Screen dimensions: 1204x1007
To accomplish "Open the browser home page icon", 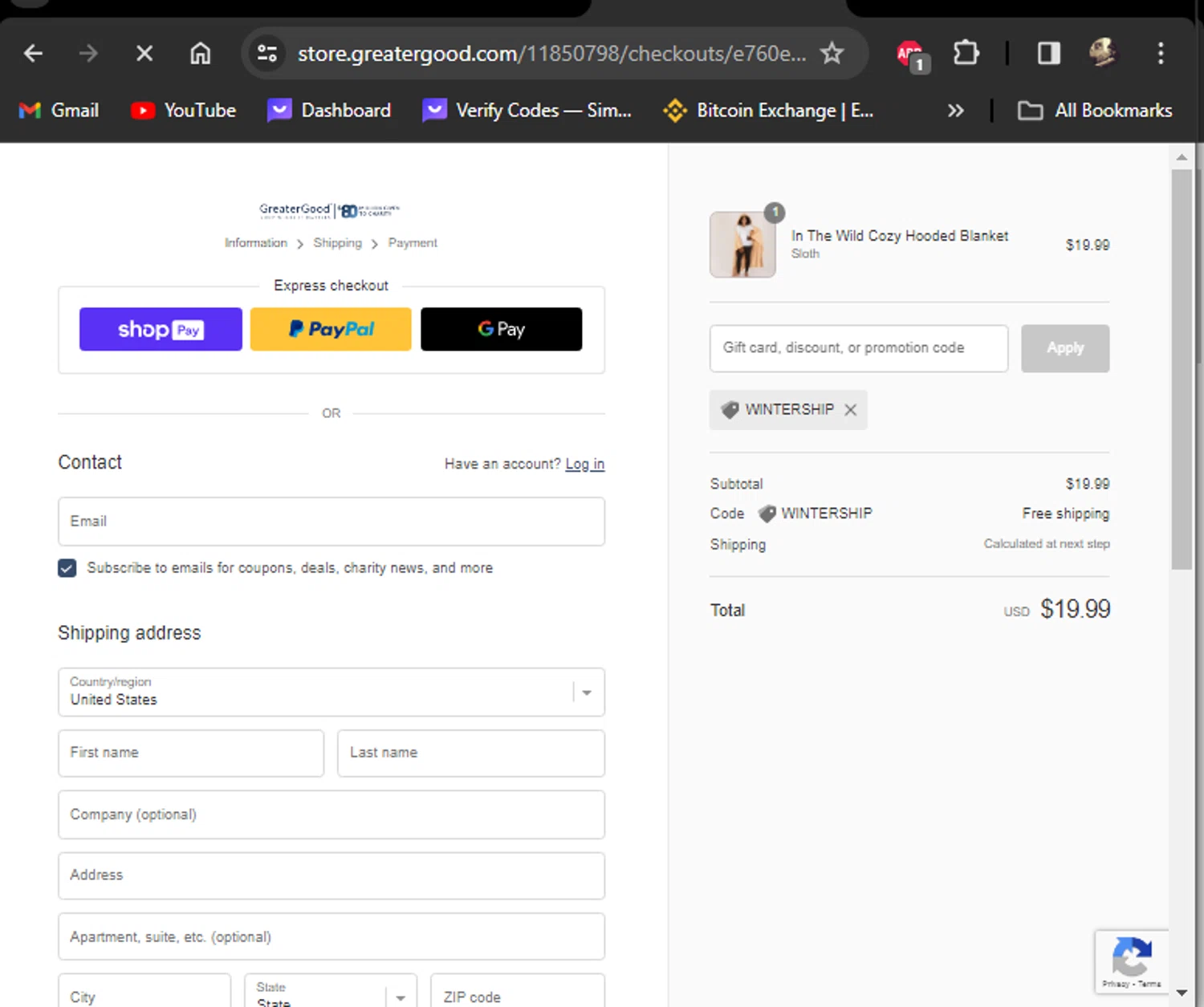I will [201, 54].
